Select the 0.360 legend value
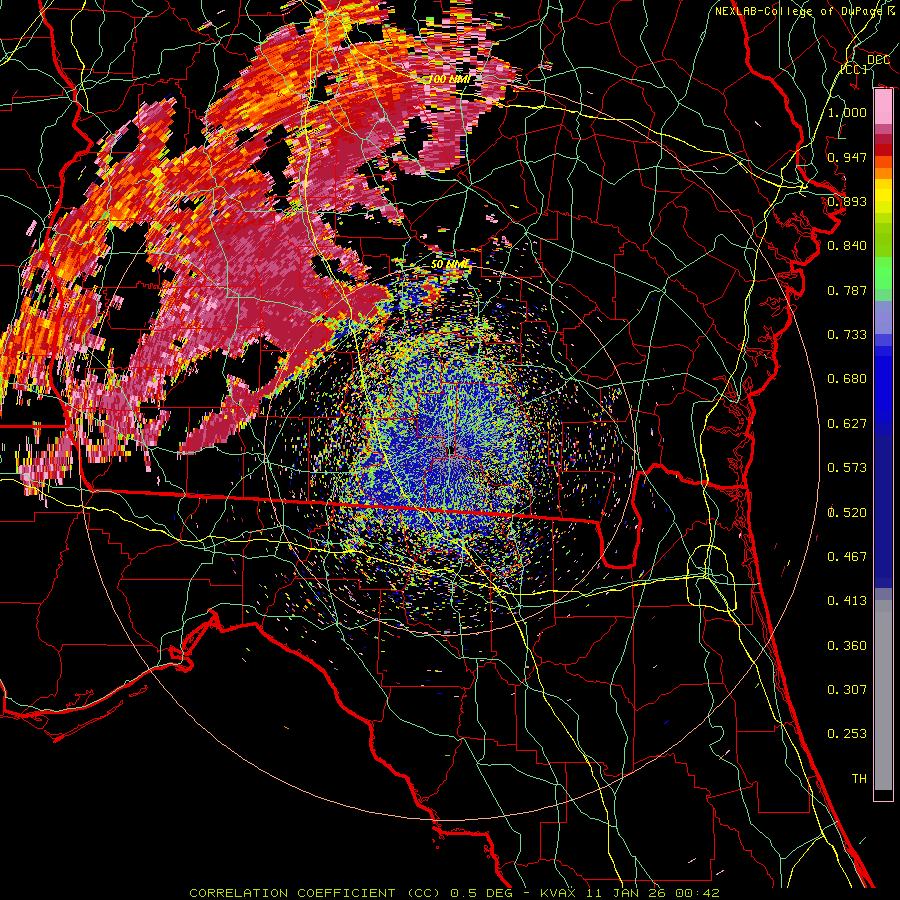 coord(847,646)
